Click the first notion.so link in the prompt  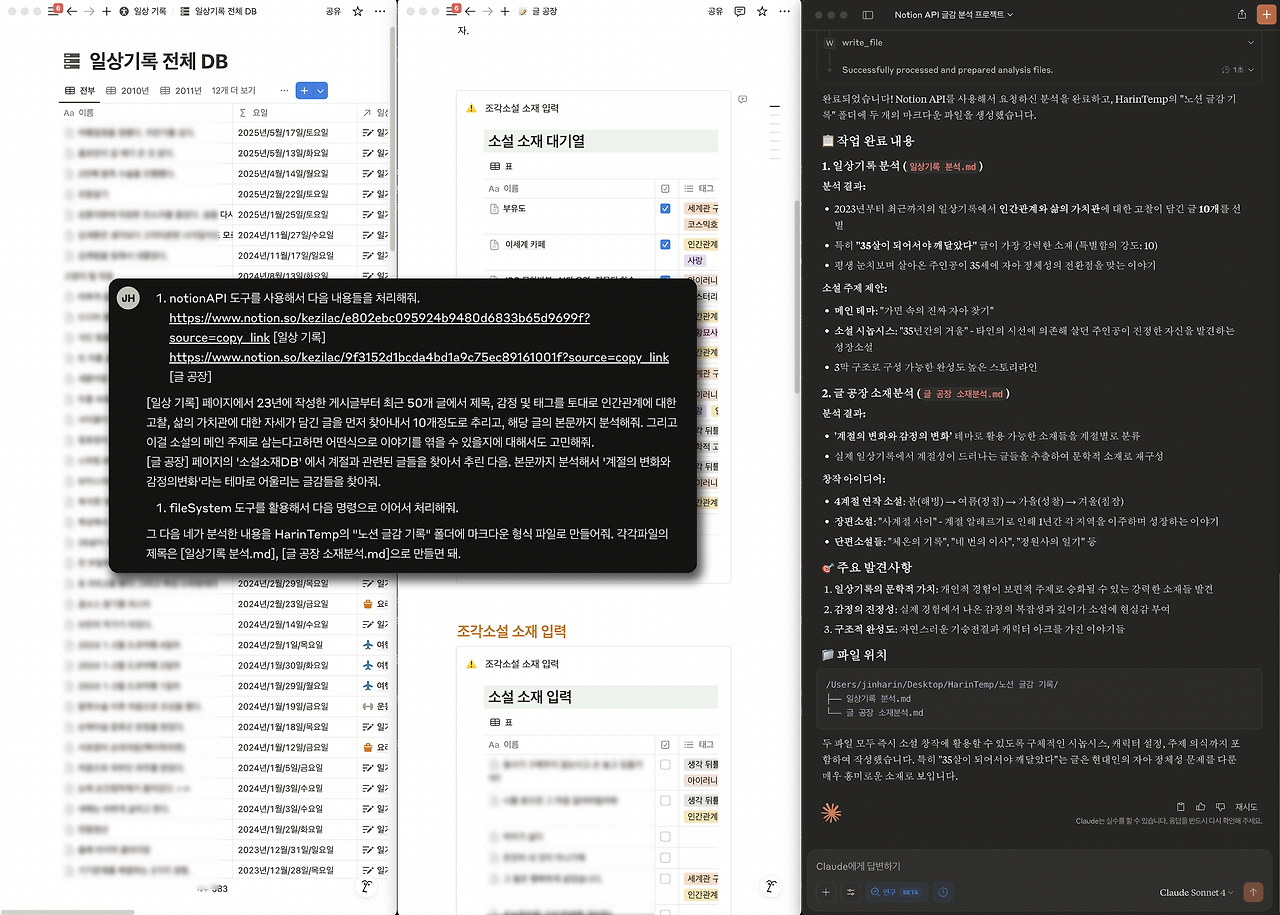click(x=379, y=326)
